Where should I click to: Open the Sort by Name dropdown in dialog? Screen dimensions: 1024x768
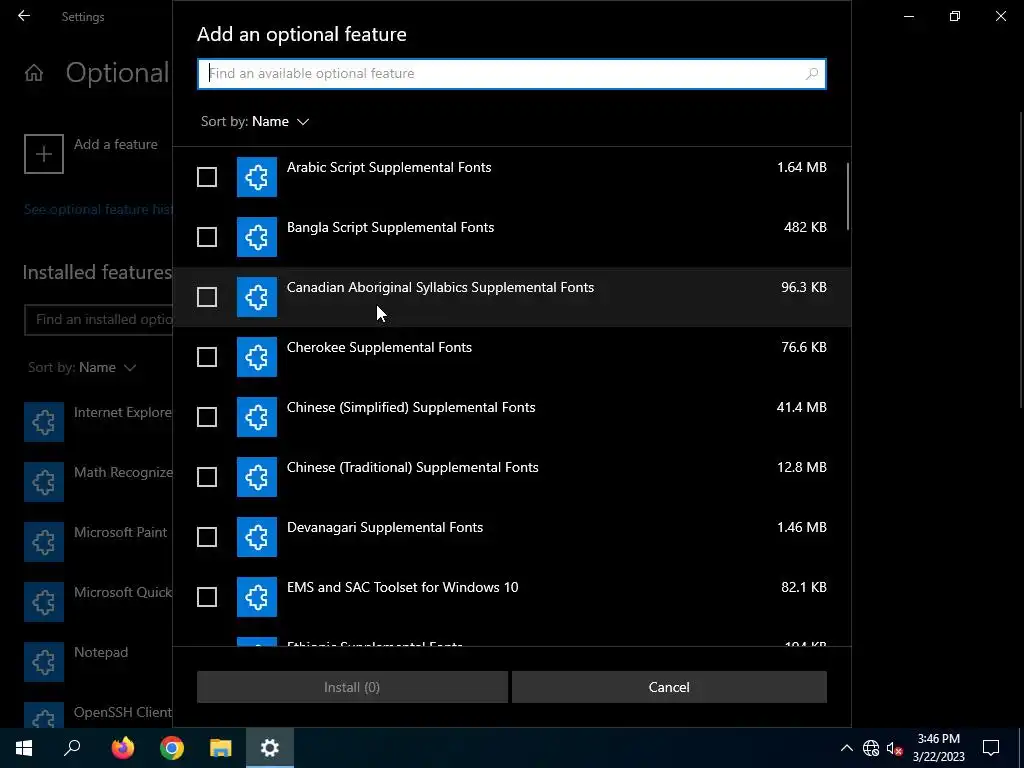coord(255,121)
